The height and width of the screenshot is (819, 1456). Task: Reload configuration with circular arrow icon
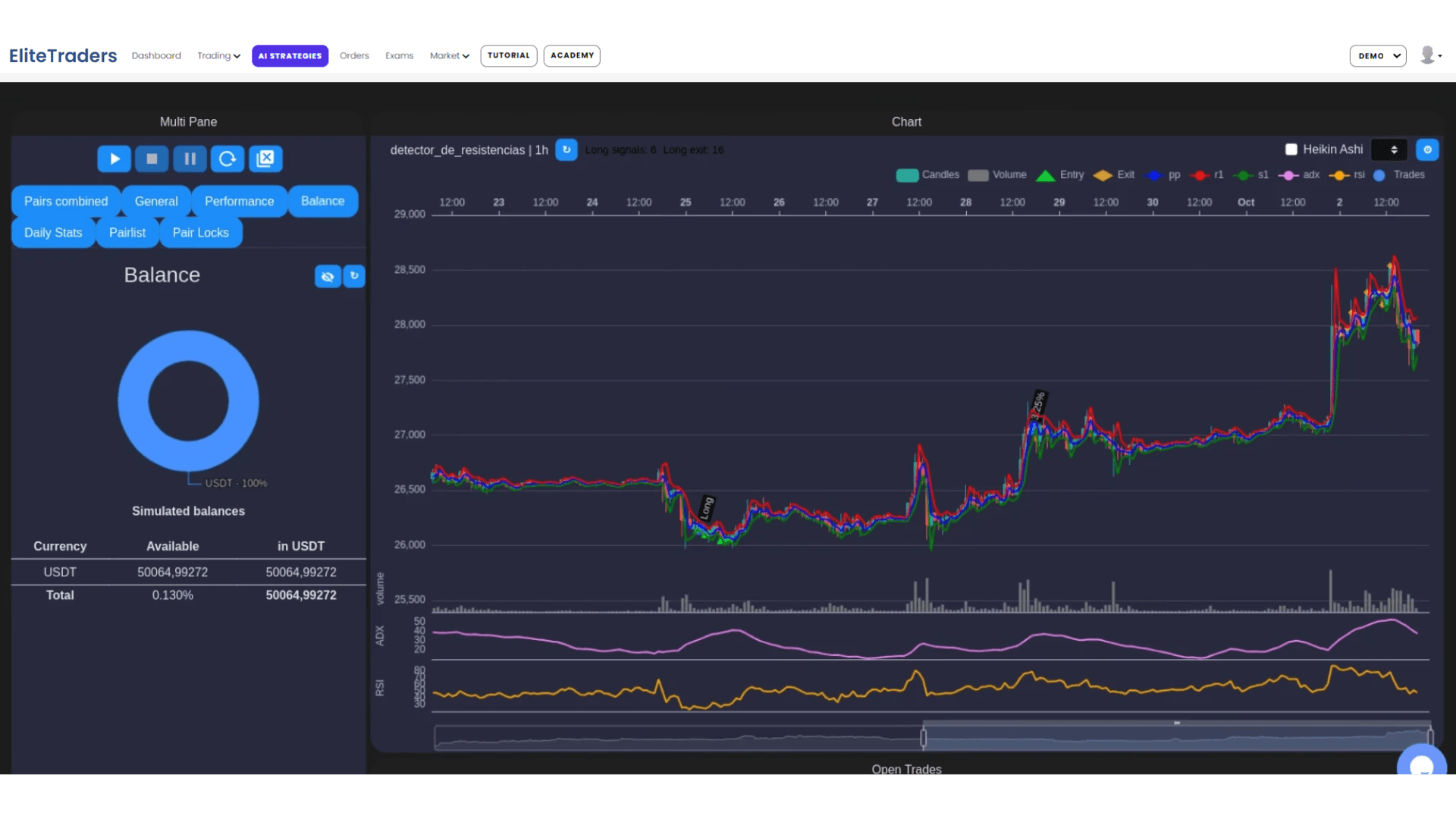tap(227, 158)
